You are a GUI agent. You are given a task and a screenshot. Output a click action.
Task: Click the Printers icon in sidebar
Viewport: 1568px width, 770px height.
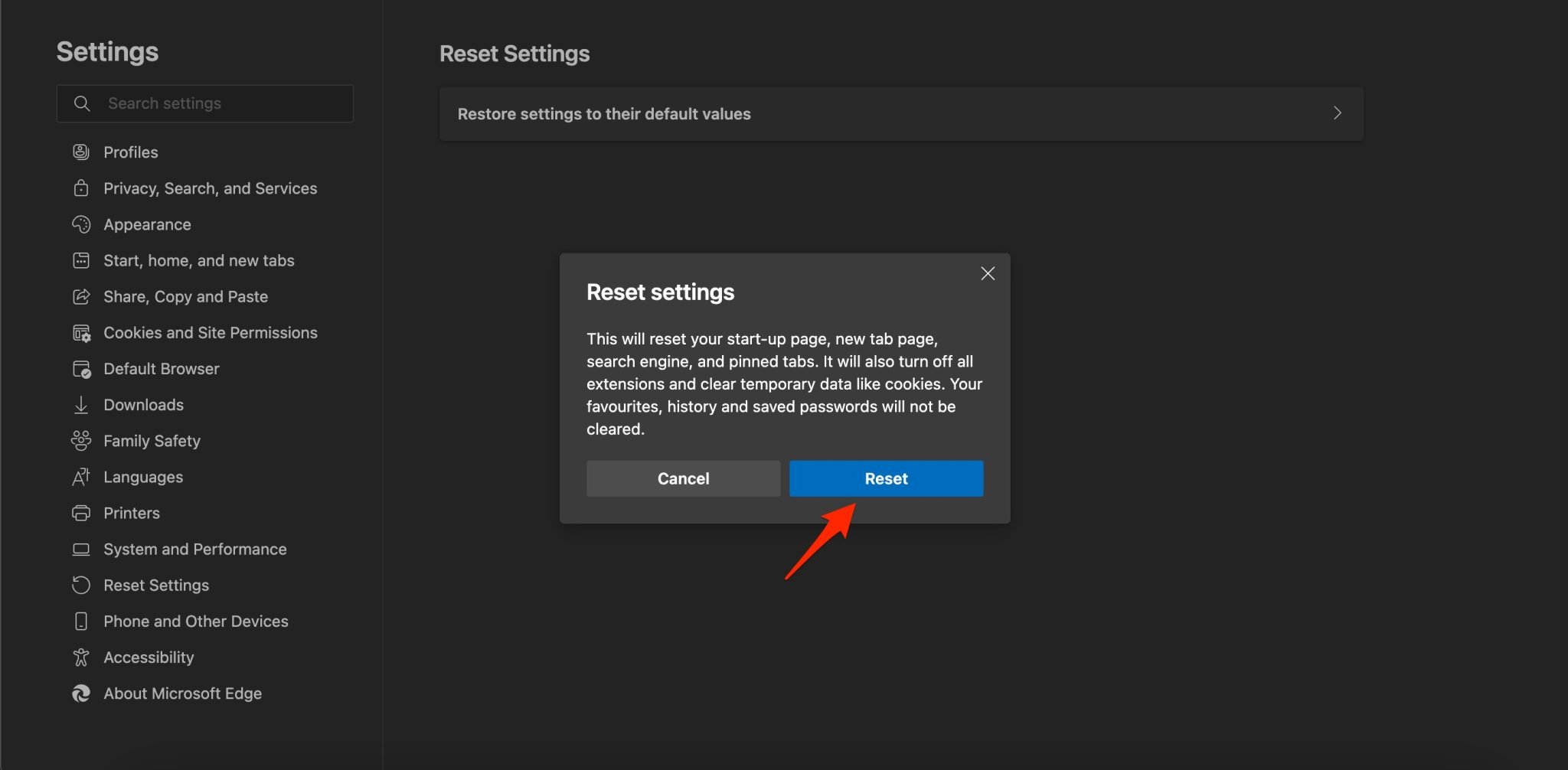point(81,513)
